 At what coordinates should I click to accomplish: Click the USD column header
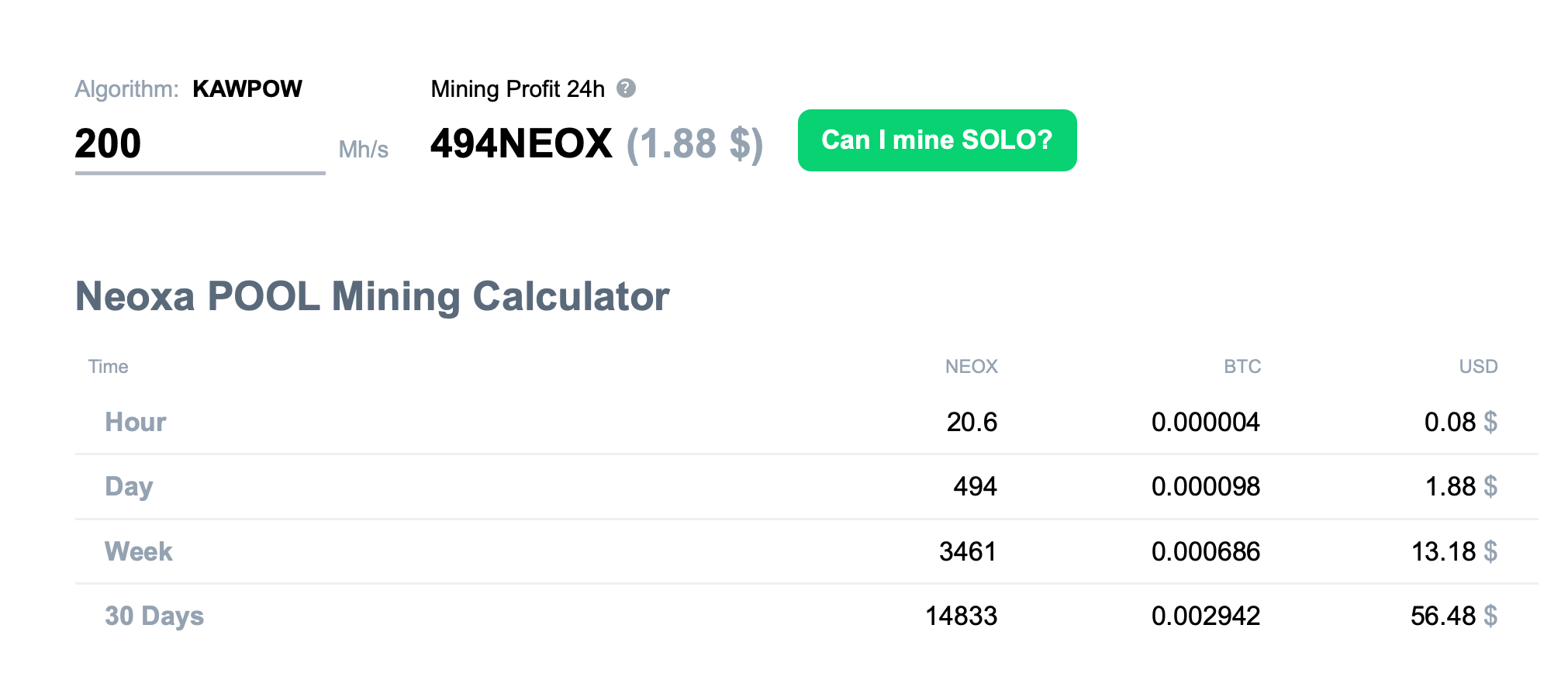coord(1478,367)
